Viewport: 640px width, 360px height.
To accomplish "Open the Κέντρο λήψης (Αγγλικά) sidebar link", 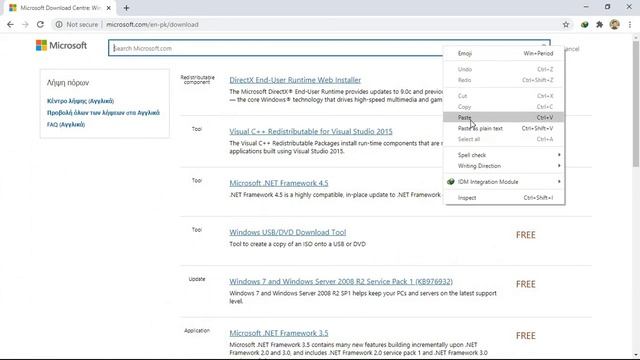I will point(80,101).
